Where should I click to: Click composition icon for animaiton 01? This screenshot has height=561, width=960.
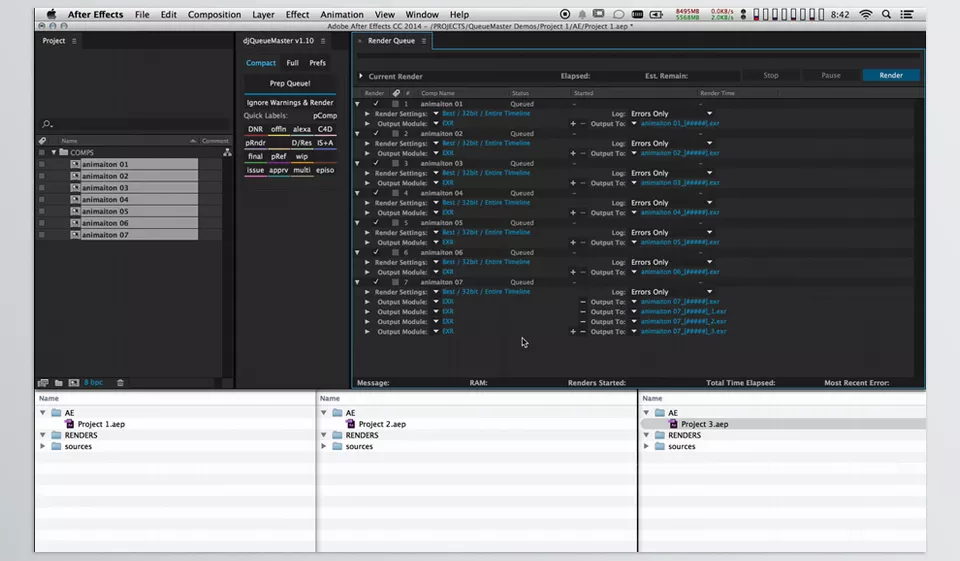(75, 165)
